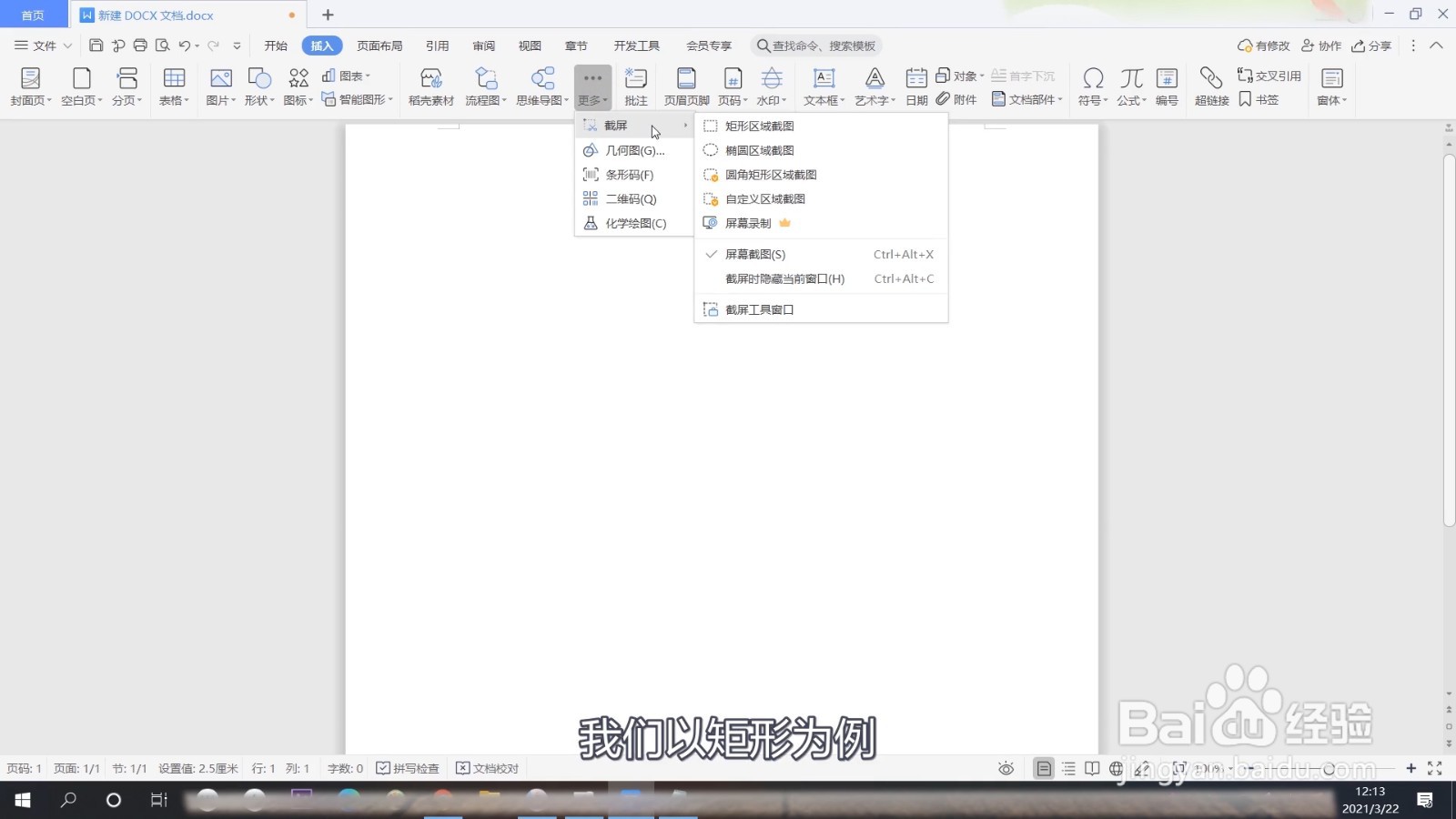Switch to 开发工具 ribbon tab
Image resolution: width=1456 pixels, height=819 pixels.
click(636, 45)
